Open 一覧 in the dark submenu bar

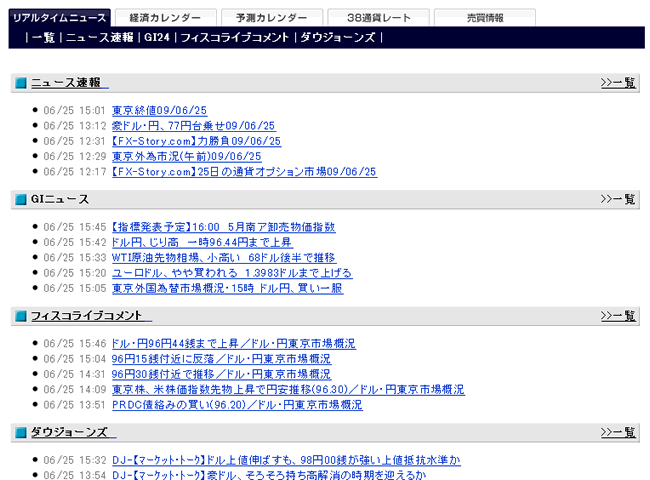pos(43,38)
